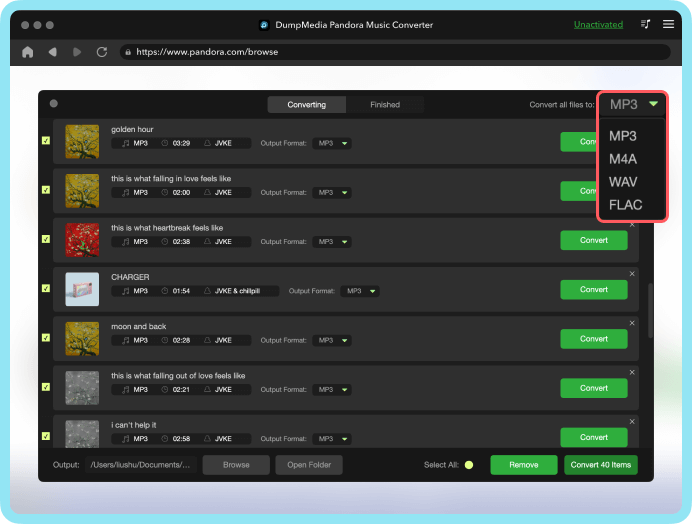Image resolution: width=692 pixels, height=524 pixels.
Task: Remove this is what falling out of love track
Action: point(632,373)
